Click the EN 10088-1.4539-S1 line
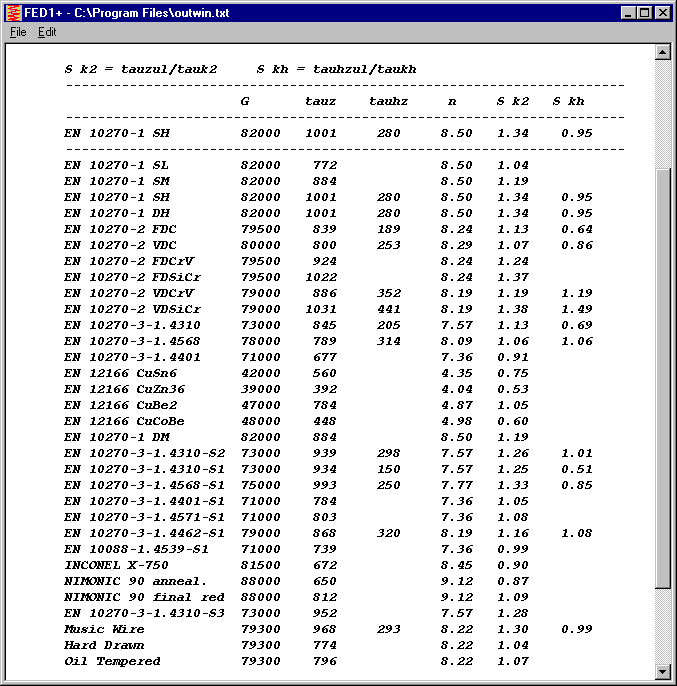Viewport: 677px width, 686px height. click(136, 549)
